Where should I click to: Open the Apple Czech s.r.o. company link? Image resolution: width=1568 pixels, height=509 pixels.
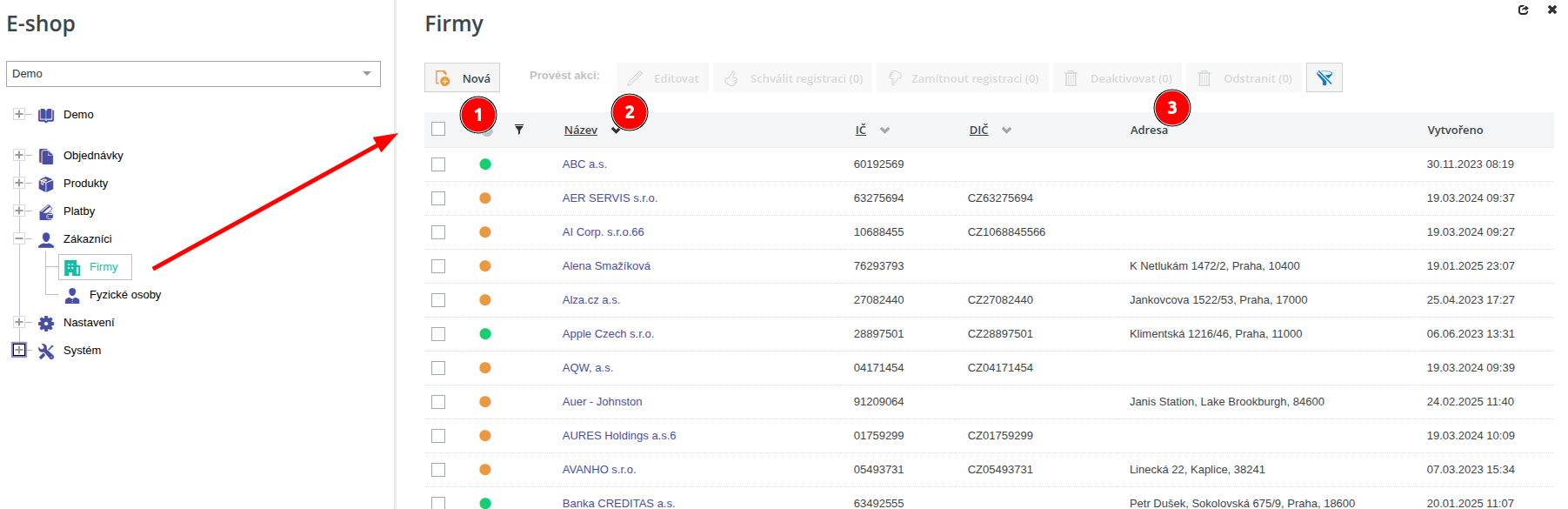tap(607, 334)
